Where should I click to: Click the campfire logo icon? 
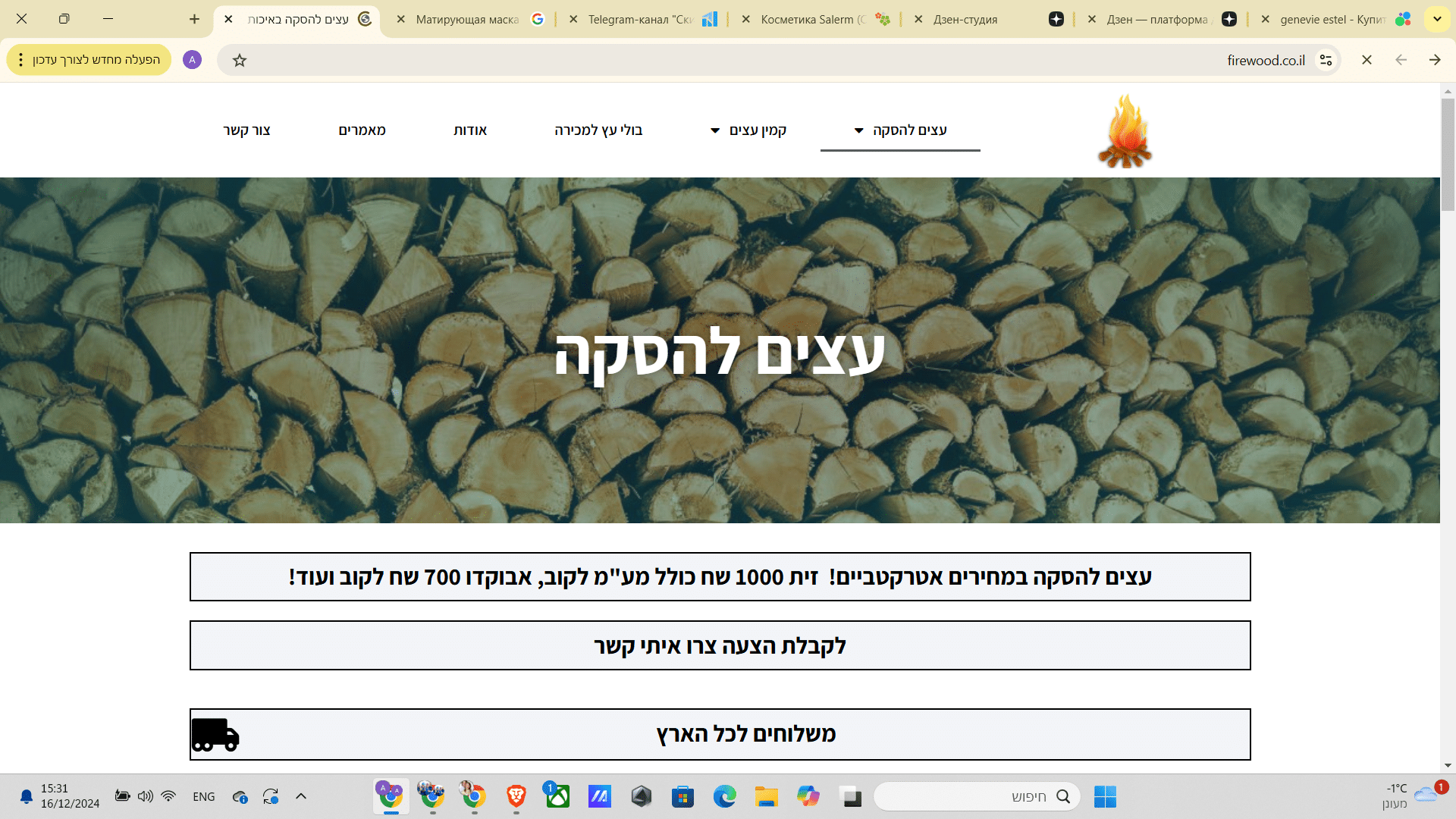(x=1125, y=131)
